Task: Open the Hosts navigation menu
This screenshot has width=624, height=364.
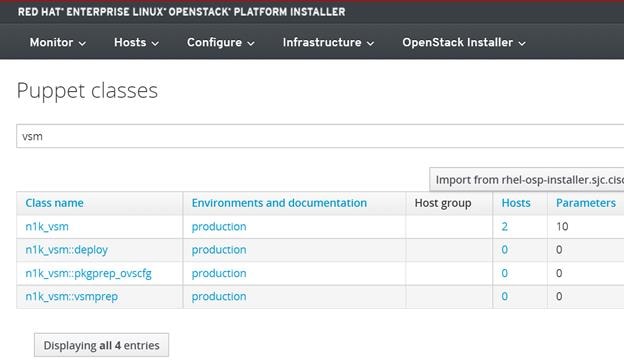Action: 136,43
